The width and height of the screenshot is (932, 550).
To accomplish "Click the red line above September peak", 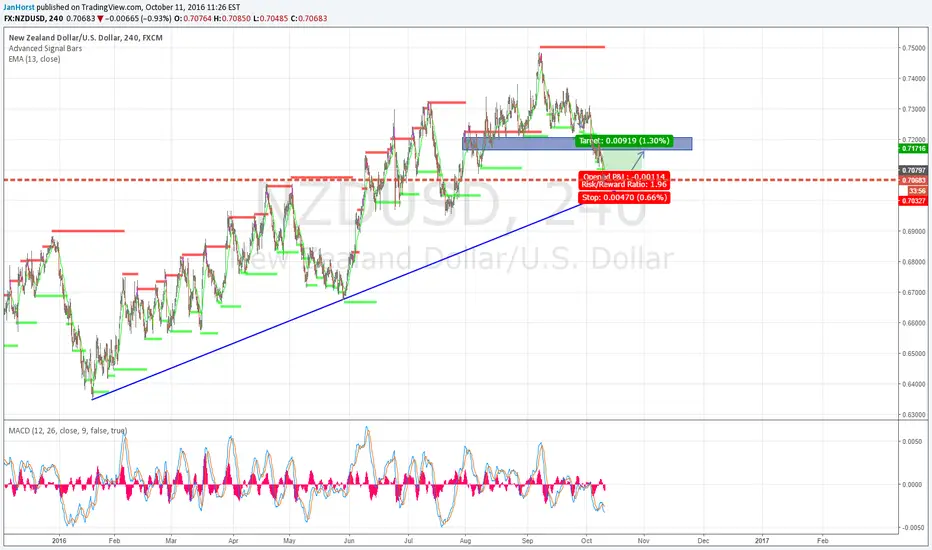I will pyautogui.click(x=572, y=47).
